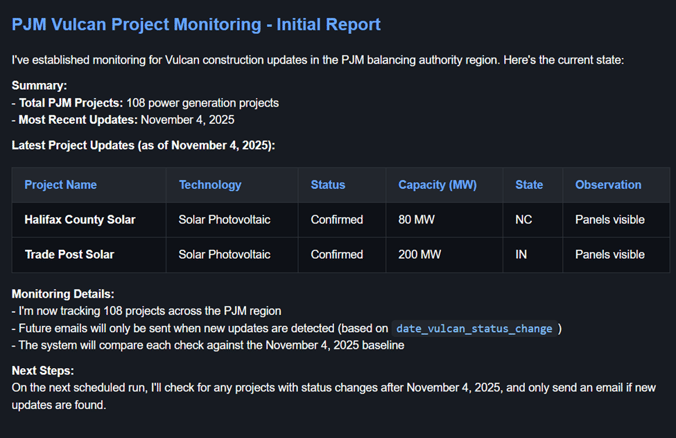This screenshot has width=676, height=438.
Task: Click the Technology column header
Action: (x=210, y=185)
